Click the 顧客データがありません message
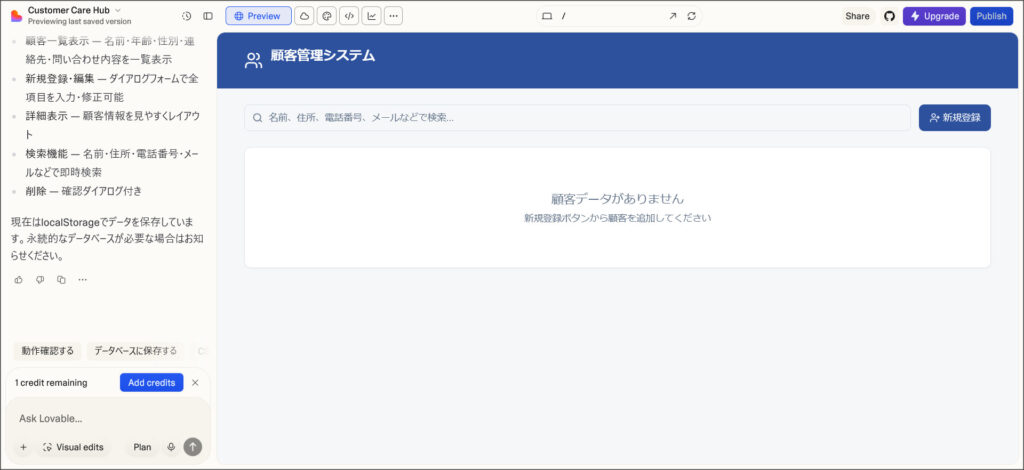This screenshot has width=1024, height=470. (617, 198)
